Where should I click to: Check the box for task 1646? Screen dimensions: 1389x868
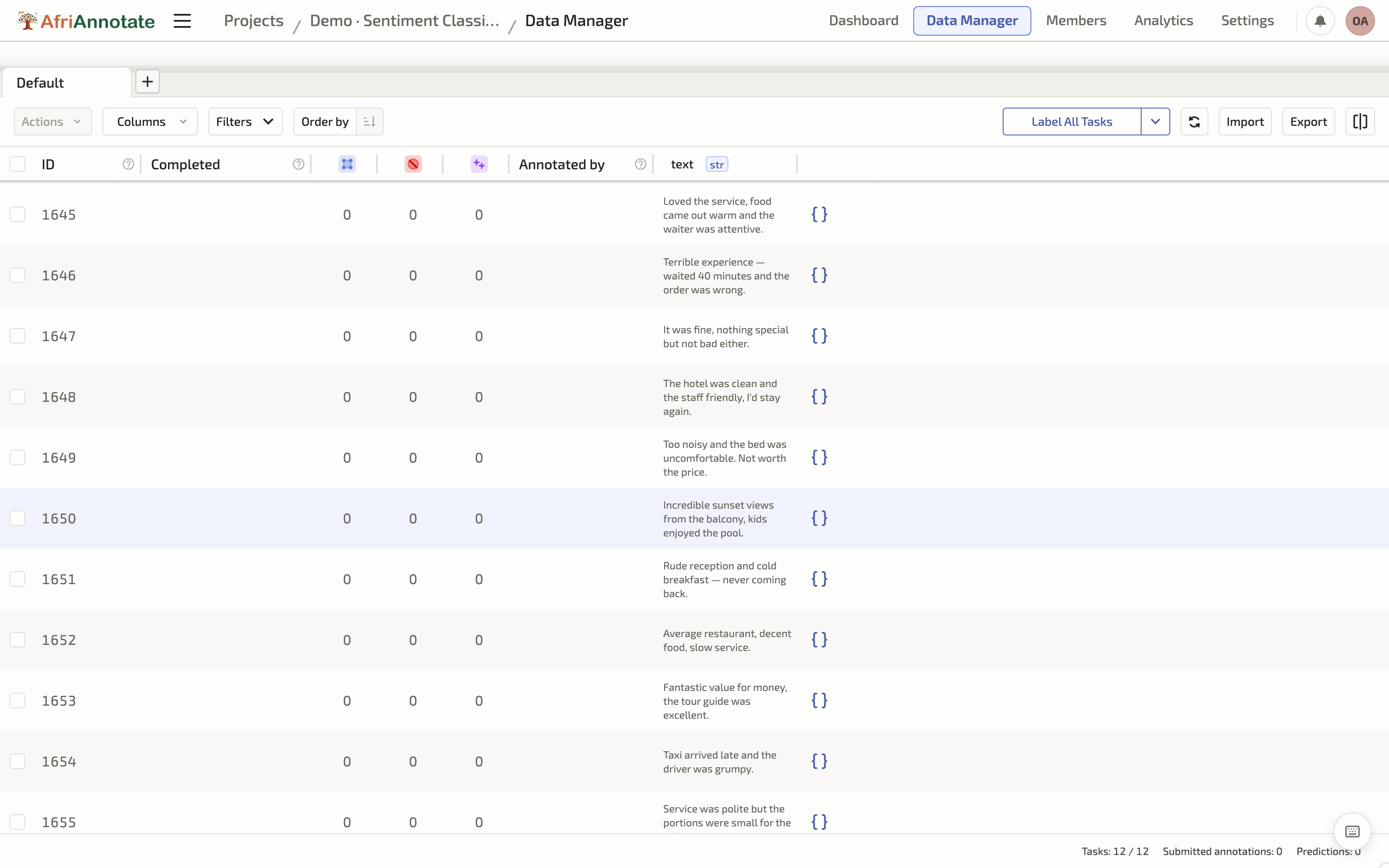[17, 275]
